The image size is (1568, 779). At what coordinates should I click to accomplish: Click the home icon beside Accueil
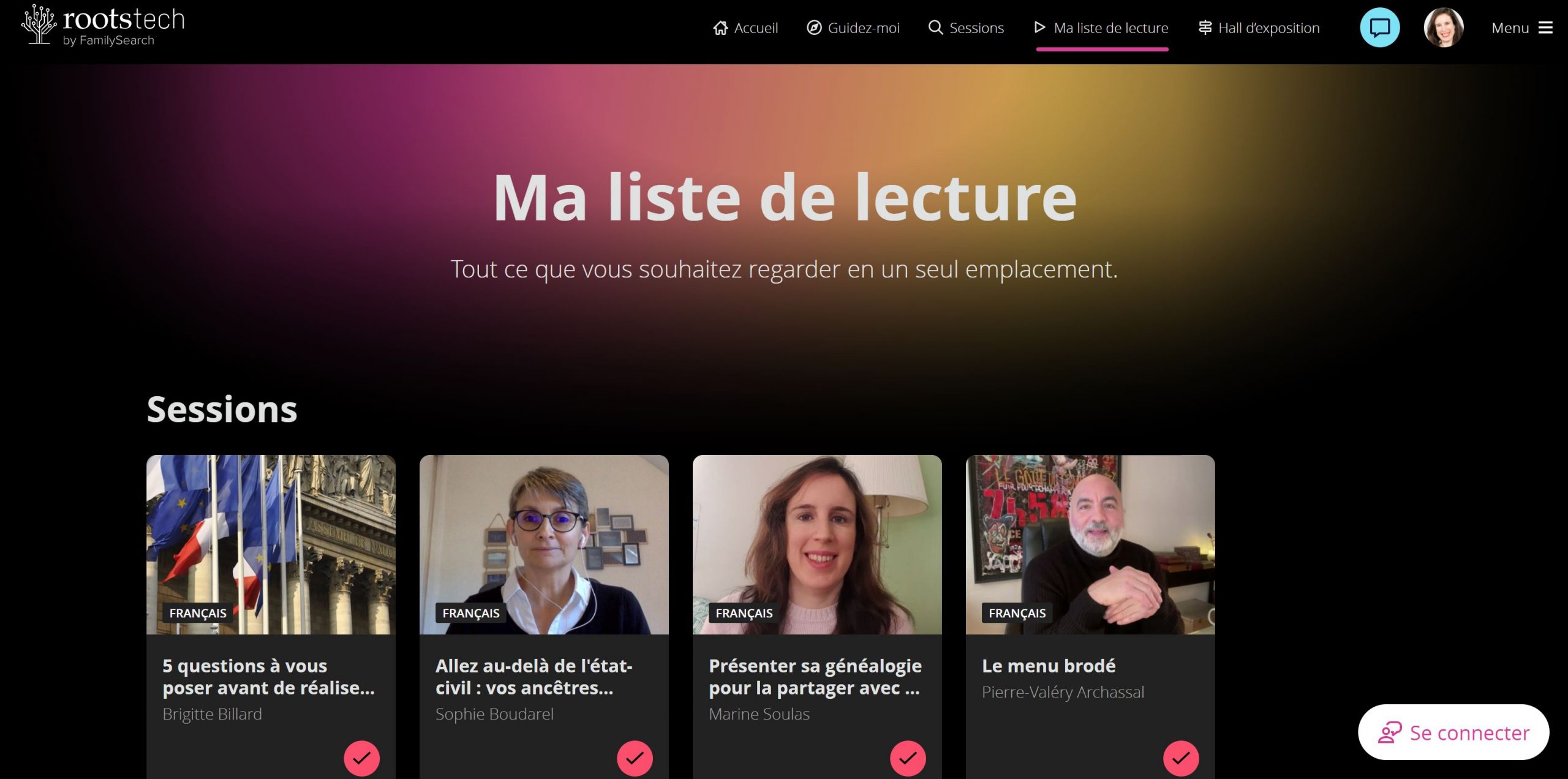tap(720, 28)
